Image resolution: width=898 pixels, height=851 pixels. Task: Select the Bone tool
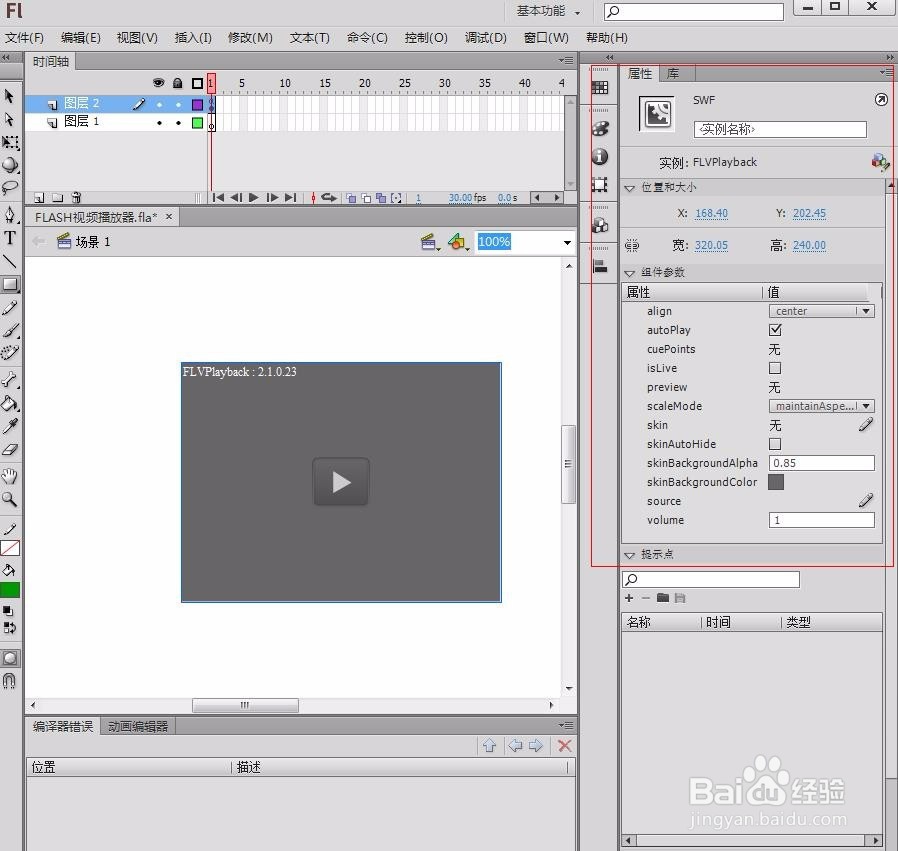point(10,380)
